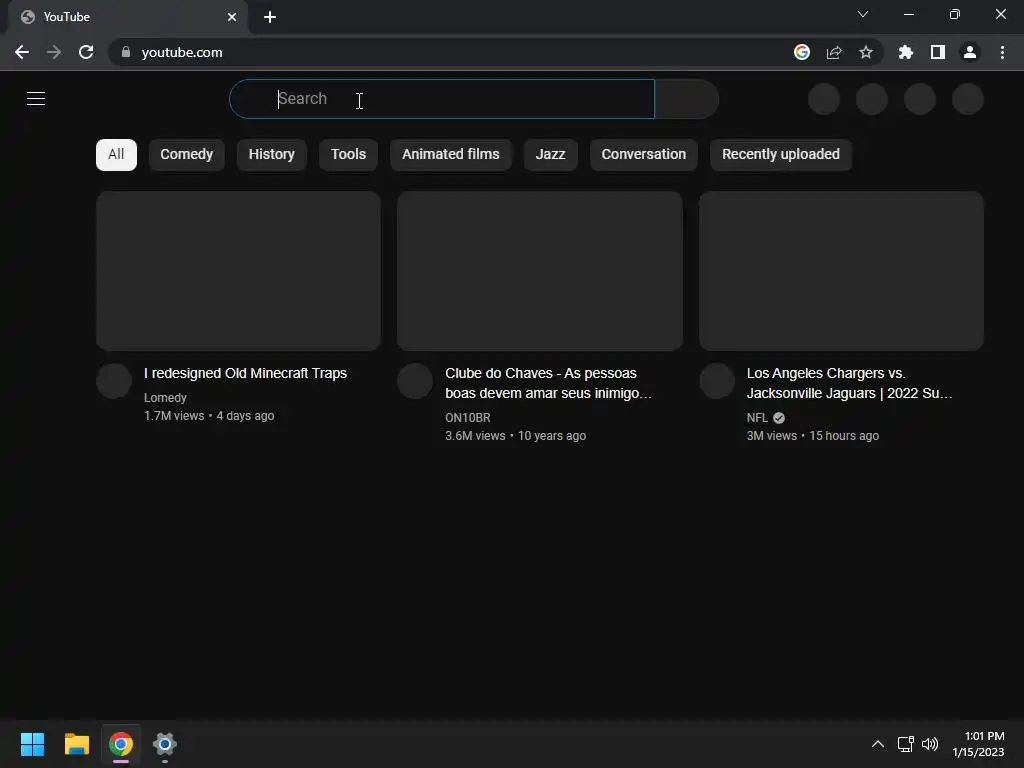The height and width of the screenshot is (768, 1024).
Task: Filter videos by History
Action: pos(272,155)
